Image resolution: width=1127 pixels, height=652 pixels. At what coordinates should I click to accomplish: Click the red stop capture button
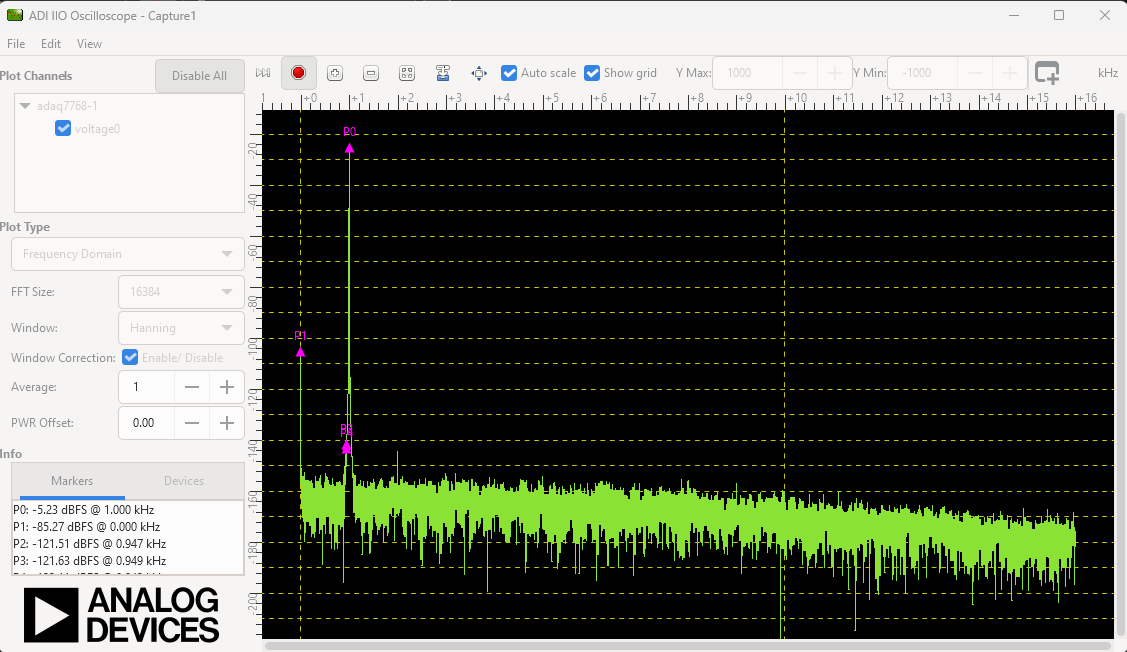click(298, 73)
